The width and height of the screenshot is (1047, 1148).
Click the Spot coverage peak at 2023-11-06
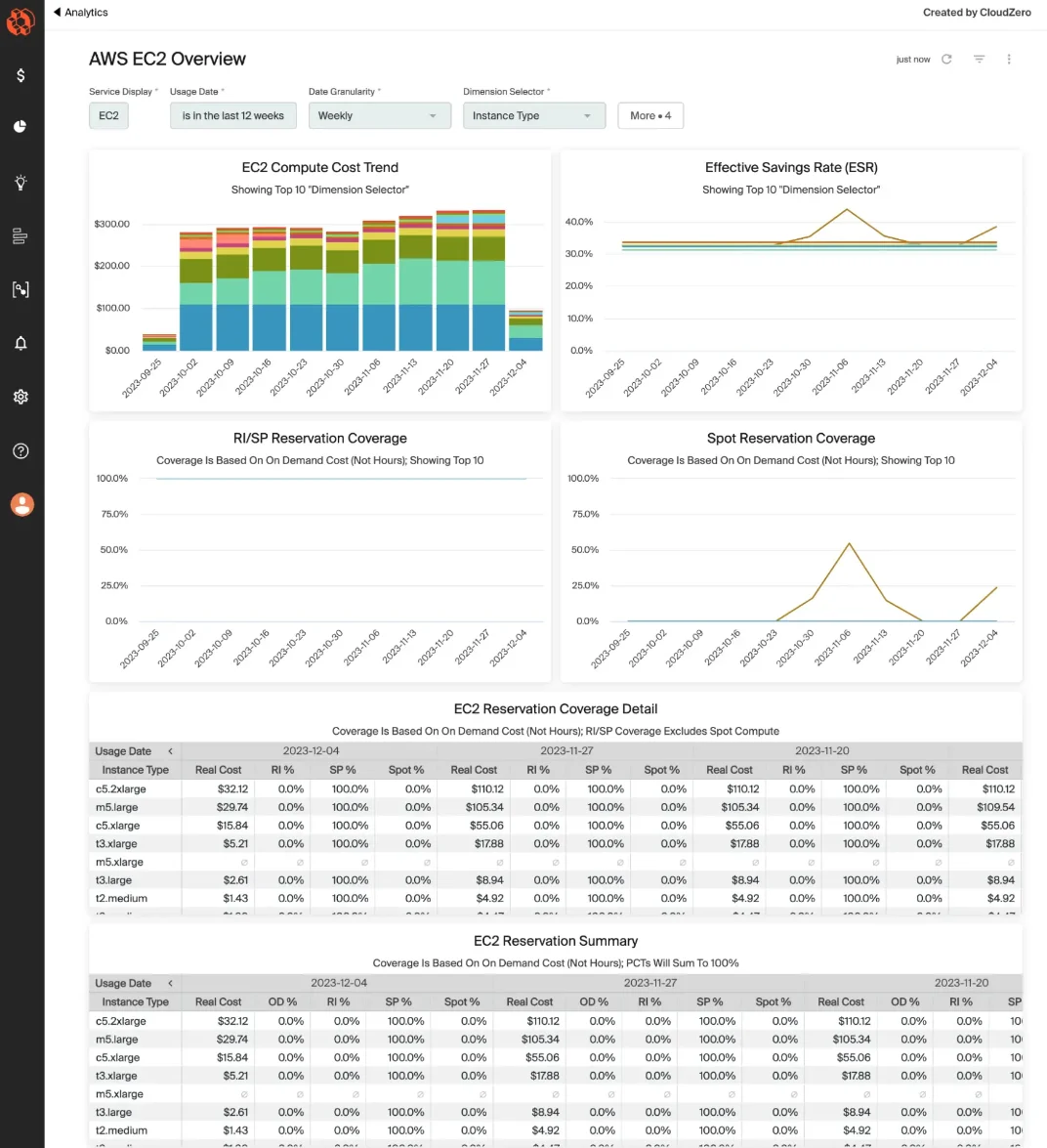[x=849, y=544]
